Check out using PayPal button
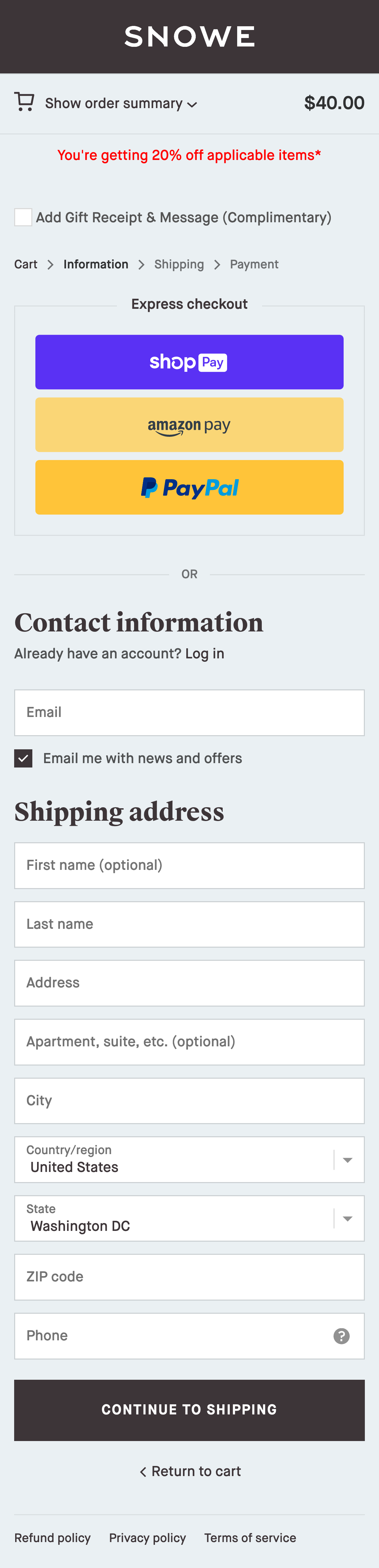 click(189, 488)
